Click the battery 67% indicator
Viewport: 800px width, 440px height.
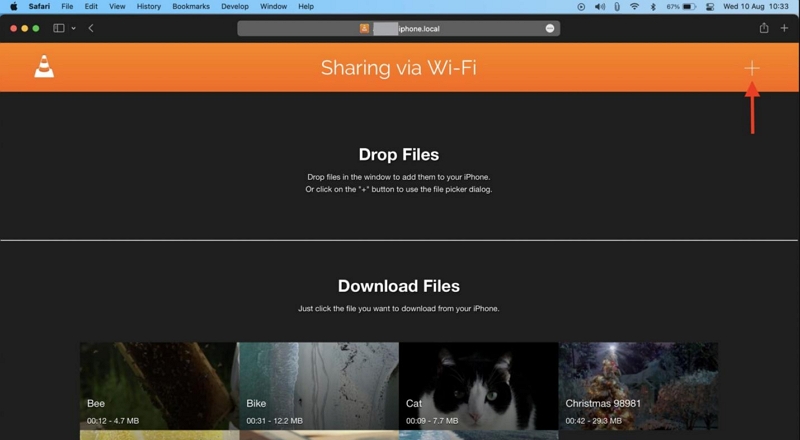[681, 7]
